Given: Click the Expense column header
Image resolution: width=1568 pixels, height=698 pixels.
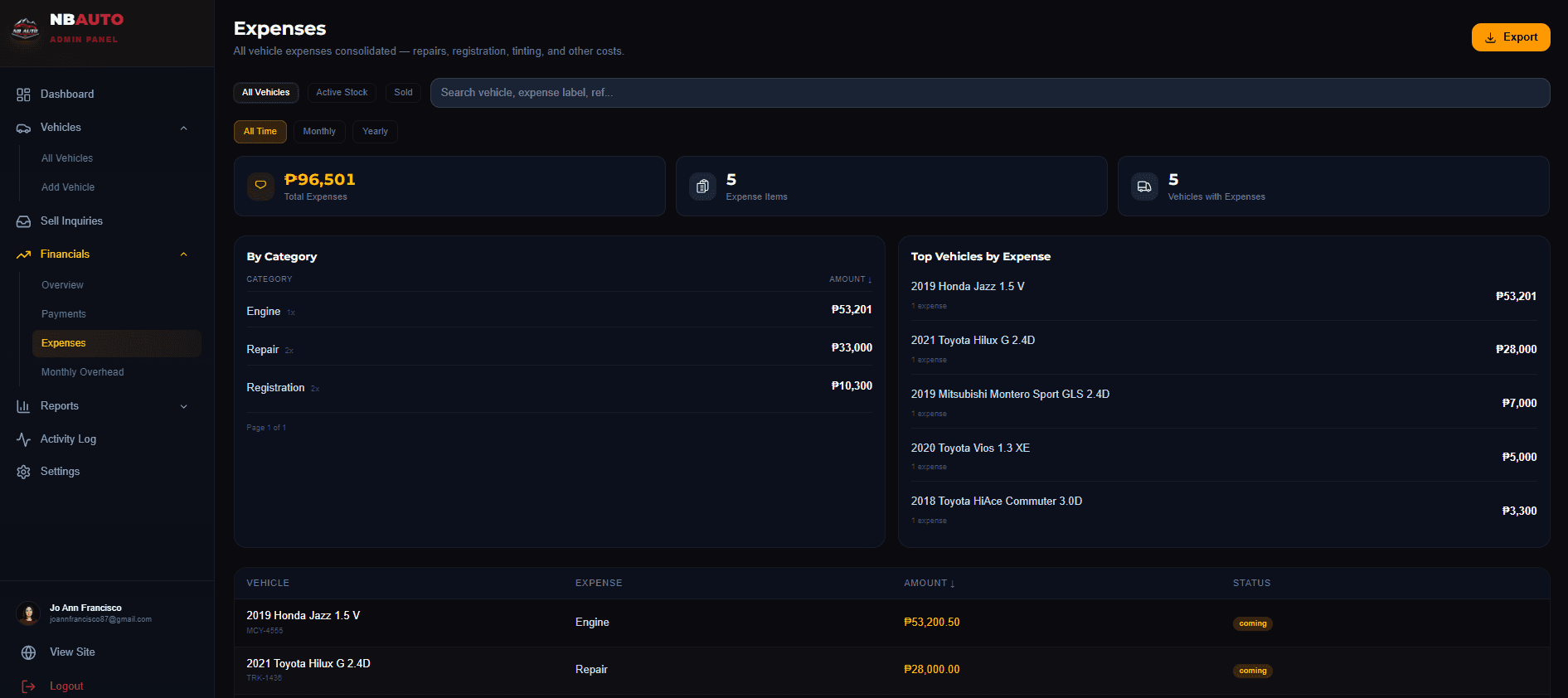Looking at the screenshot, I should click(599, 584).
